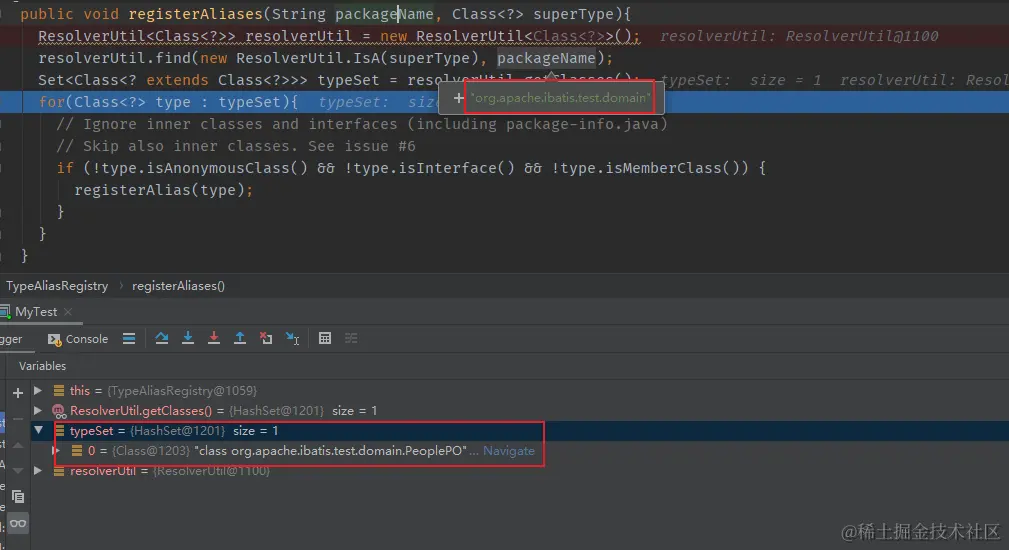The image size is (1009, 550).
Task: Click the Navigate link for PeoplePO class
Action: (508, 451)
